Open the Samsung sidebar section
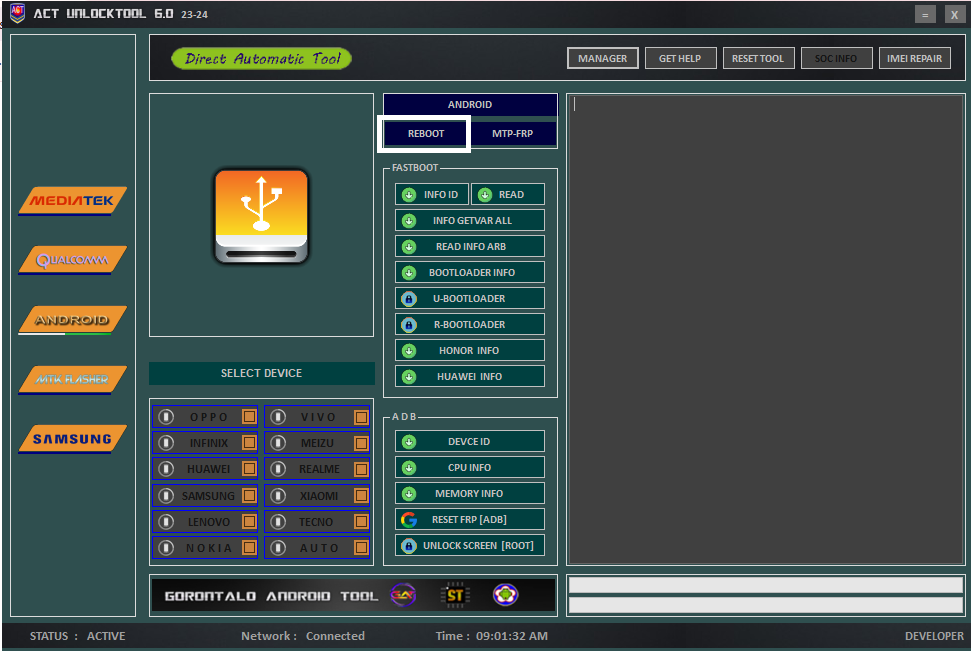 [x=72, y=439]
